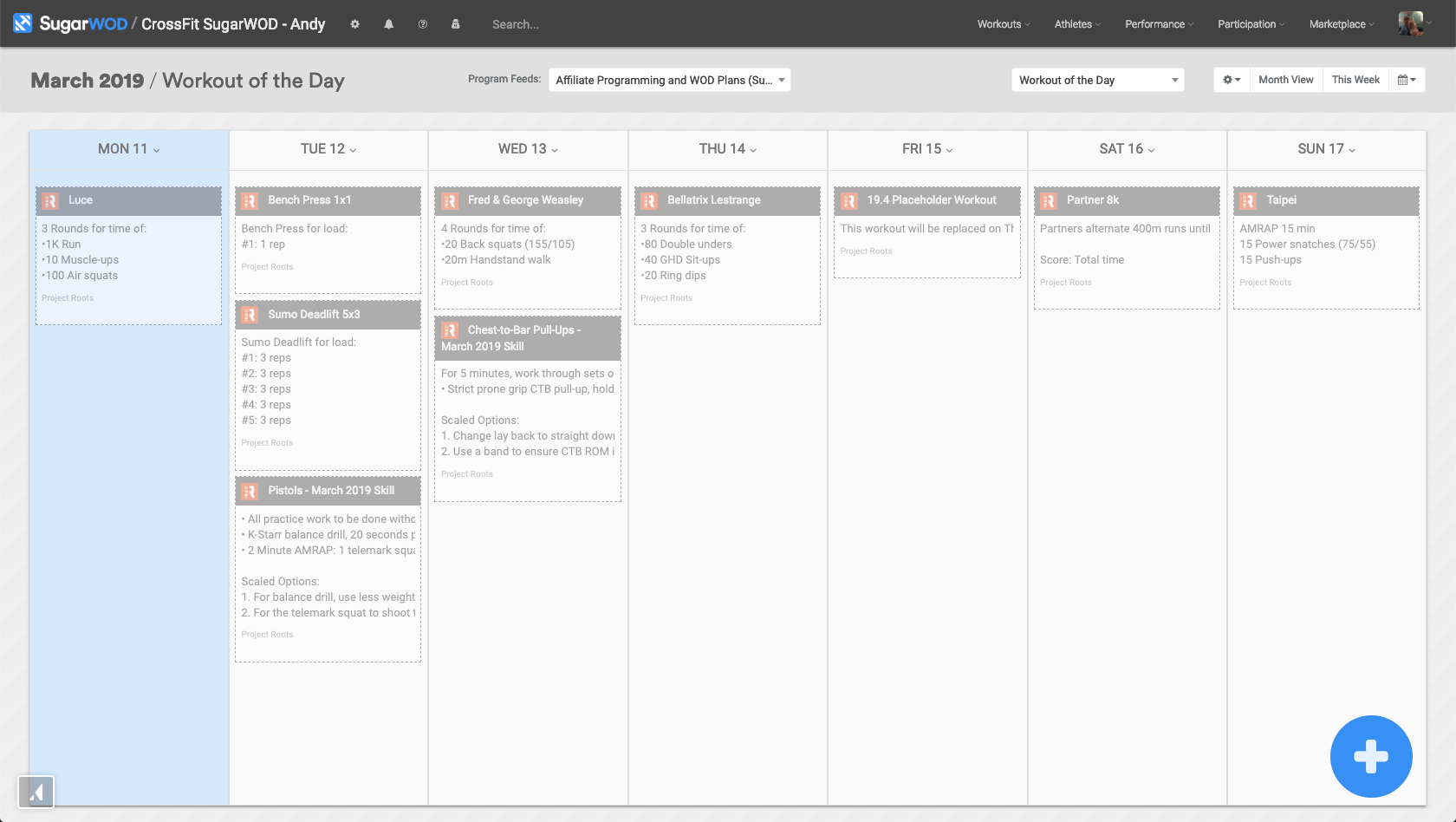Screen dimensions: 1456x822
Task: Open calendar options gear dropdown
Action: coord(1232,80)
